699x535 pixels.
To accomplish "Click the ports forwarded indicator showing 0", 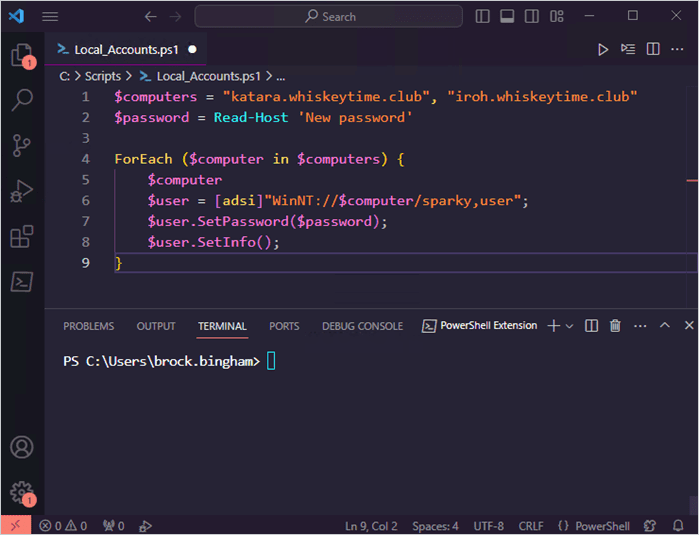I will pos(113,526).
